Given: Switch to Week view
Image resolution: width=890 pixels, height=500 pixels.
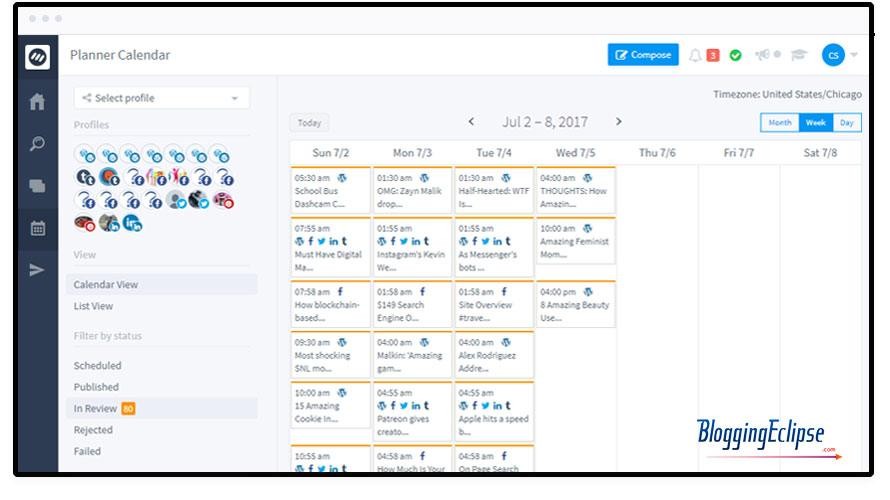Looking at the screenshot, I should 816,123.
